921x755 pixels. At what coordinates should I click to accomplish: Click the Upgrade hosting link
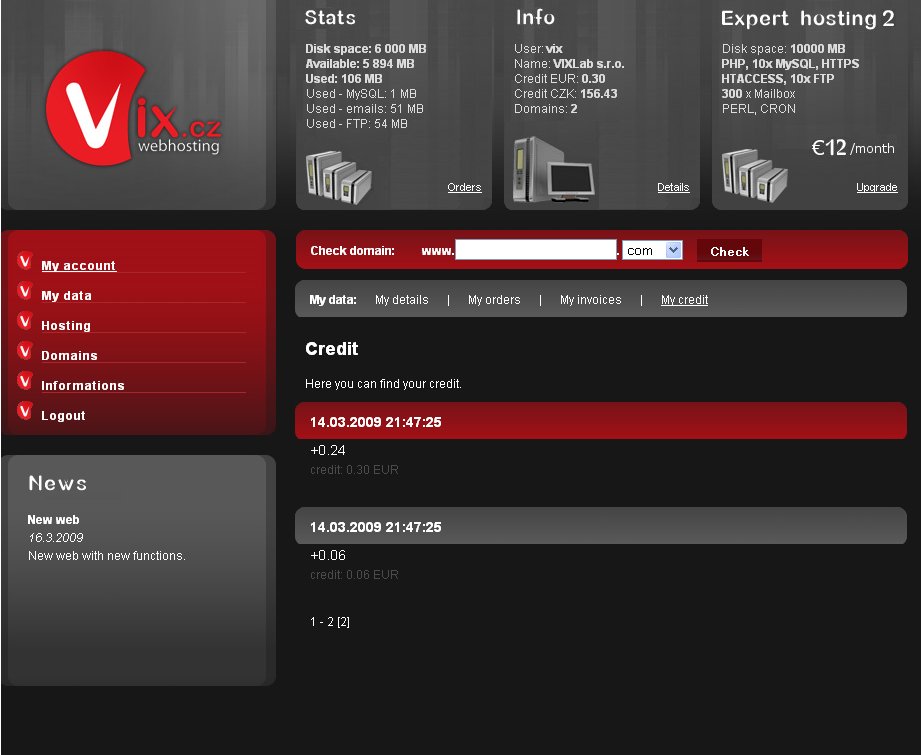point(876,188)
